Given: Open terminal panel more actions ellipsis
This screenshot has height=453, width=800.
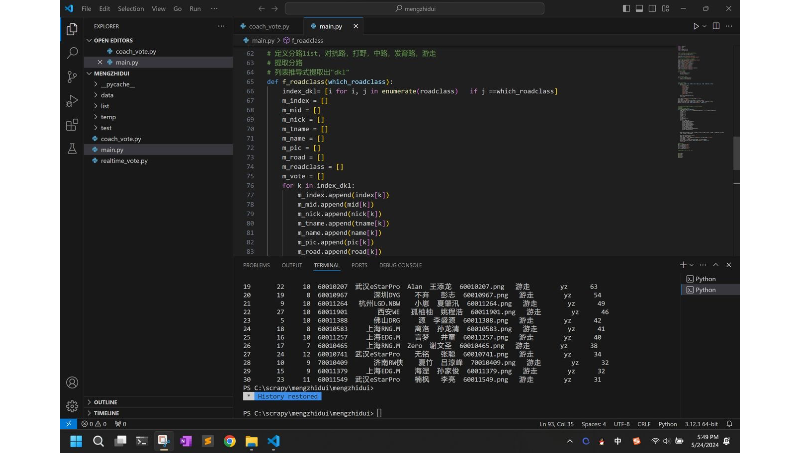Looking at the screenshot, I should tap(703, 265).
